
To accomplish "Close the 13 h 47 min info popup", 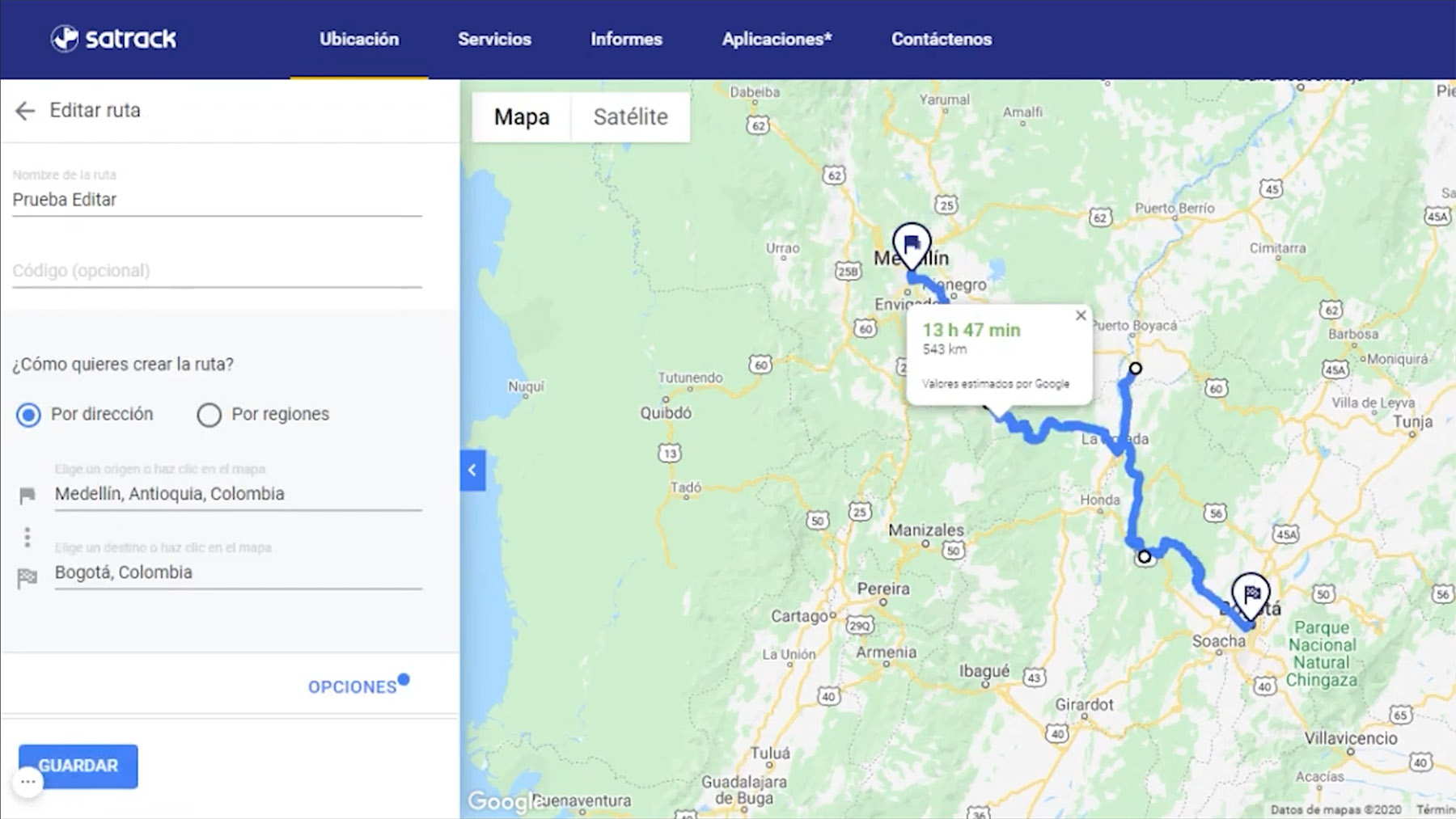I will (x=1081, y=316).
